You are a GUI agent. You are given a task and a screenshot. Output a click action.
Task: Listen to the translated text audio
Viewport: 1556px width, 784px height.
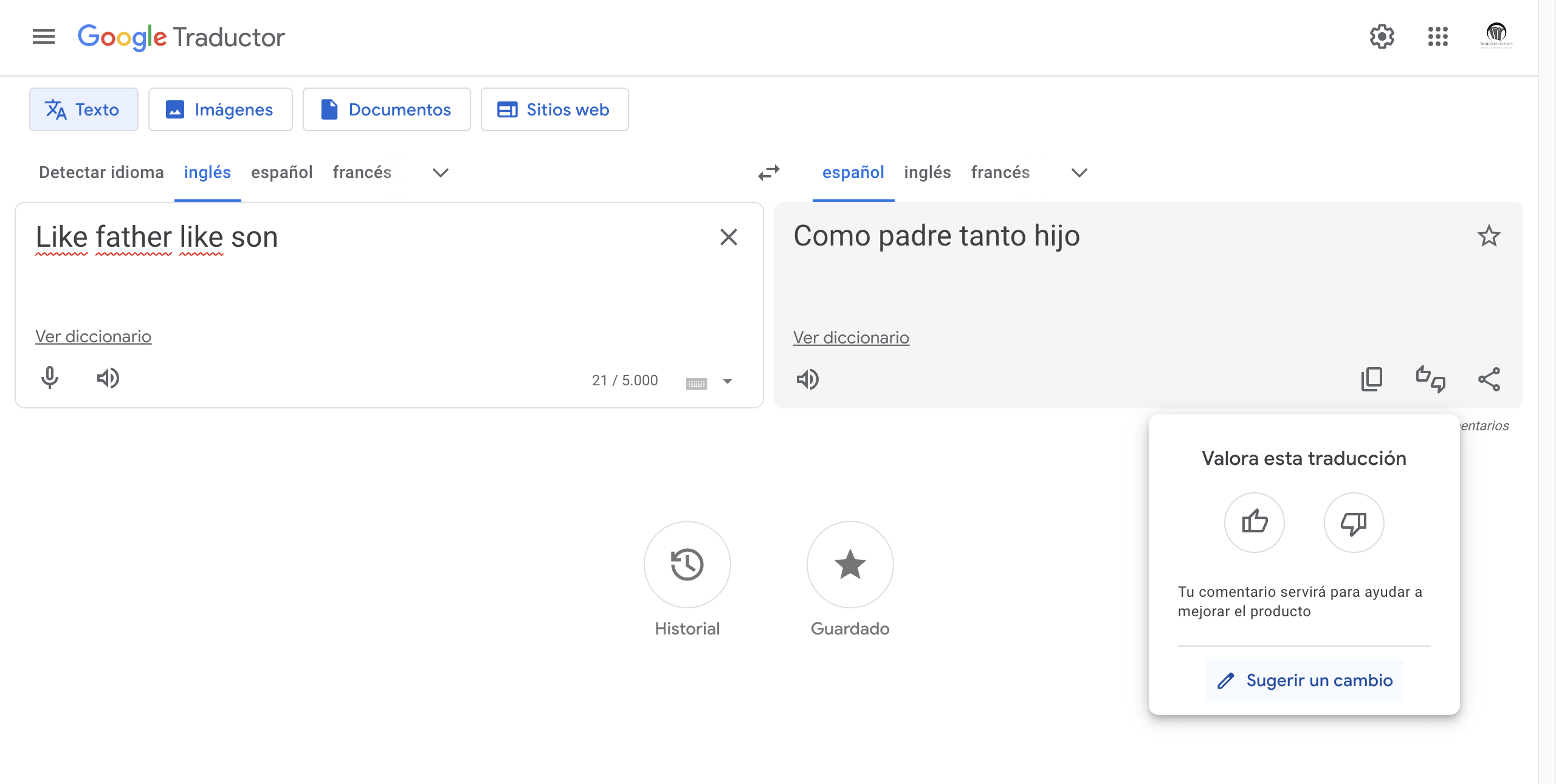coord(808,380)
